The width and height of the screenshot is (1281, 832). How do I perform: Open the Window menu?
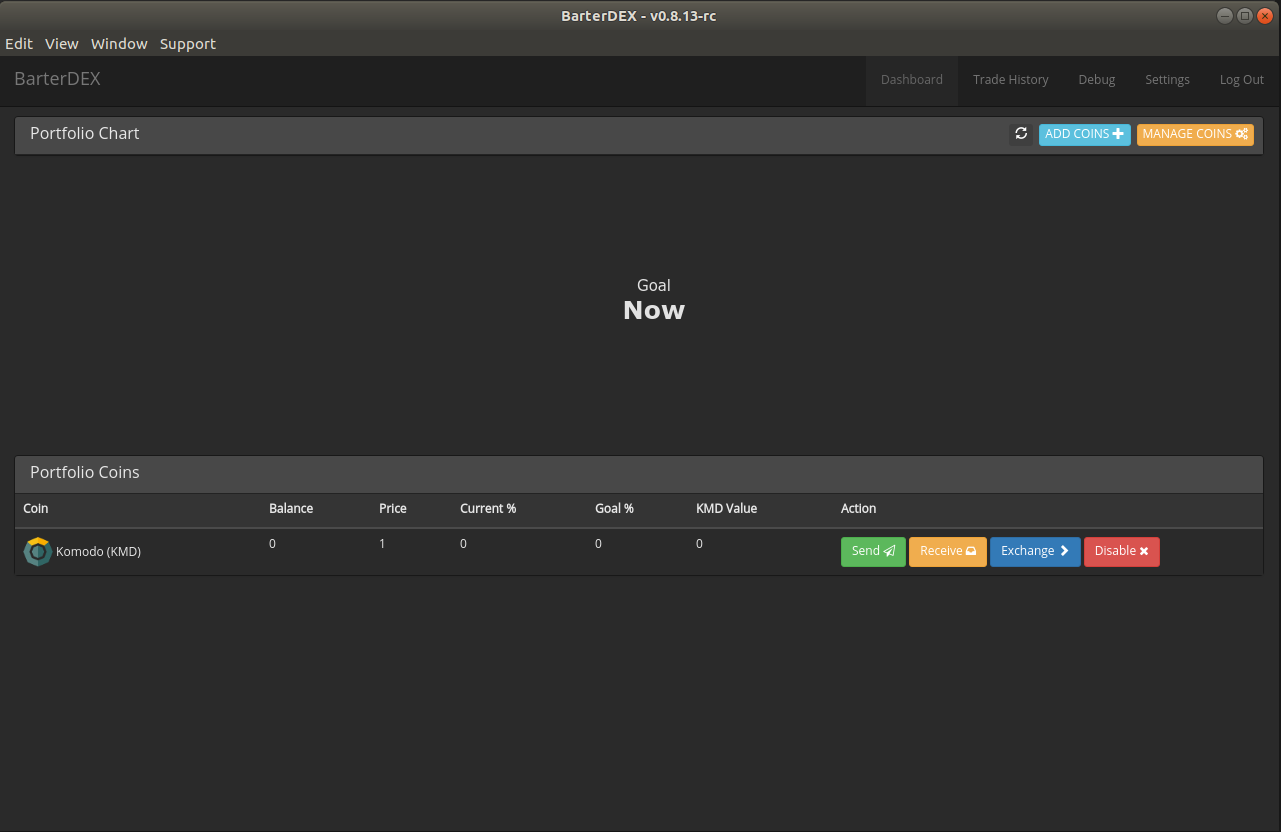tap(119, 44)
